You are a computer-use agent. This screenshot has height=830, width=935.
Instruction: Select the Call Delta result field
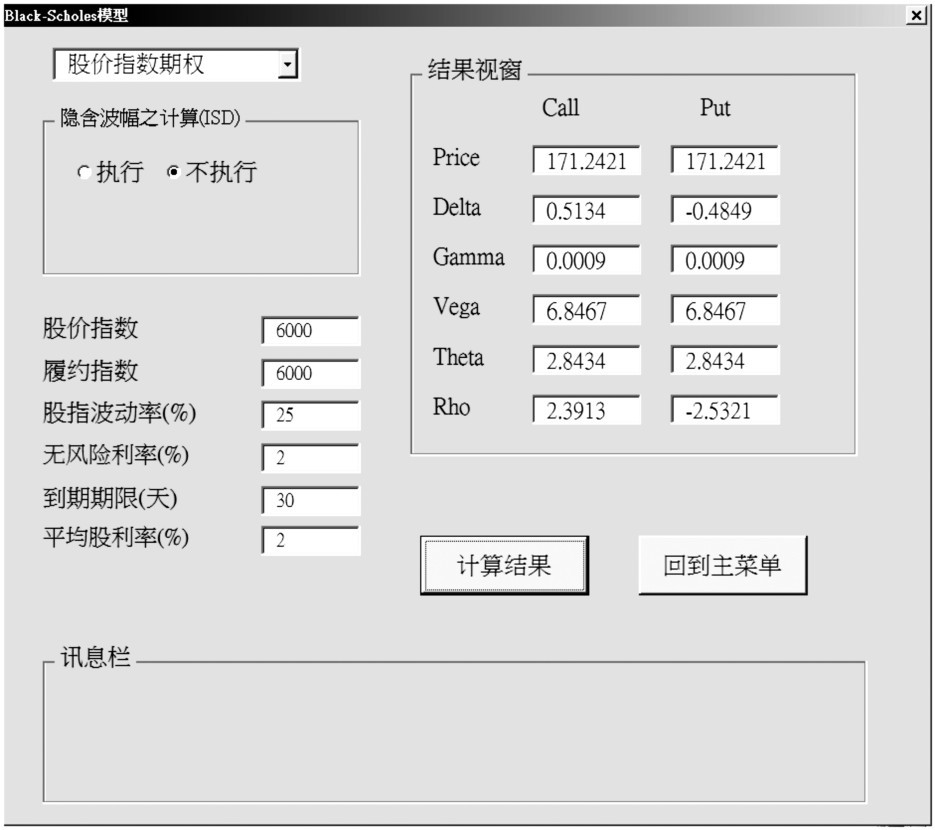586,211
